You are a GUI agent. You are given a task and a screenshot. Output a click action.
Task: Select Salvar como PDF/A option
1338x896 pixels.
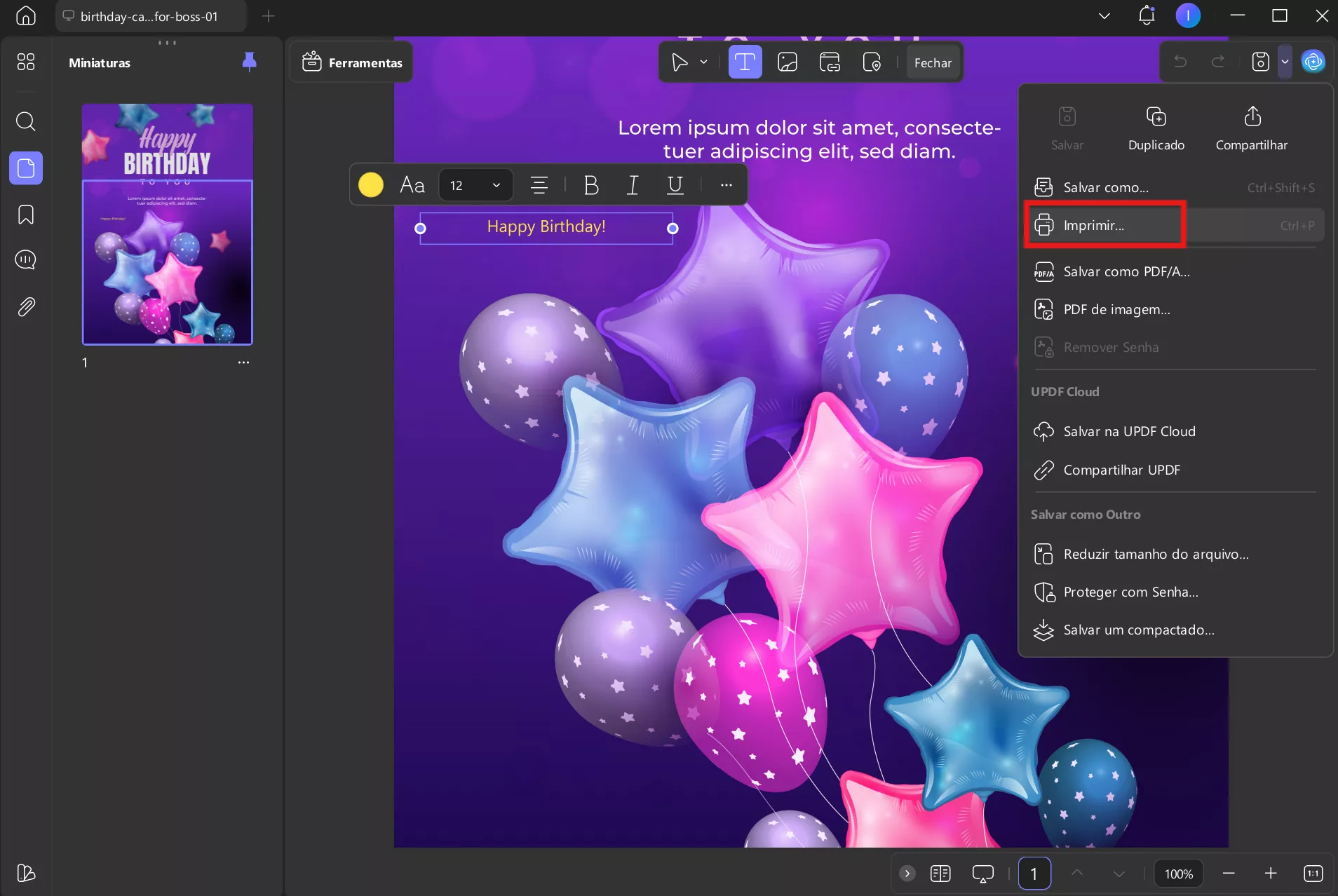coord(1126,271)
